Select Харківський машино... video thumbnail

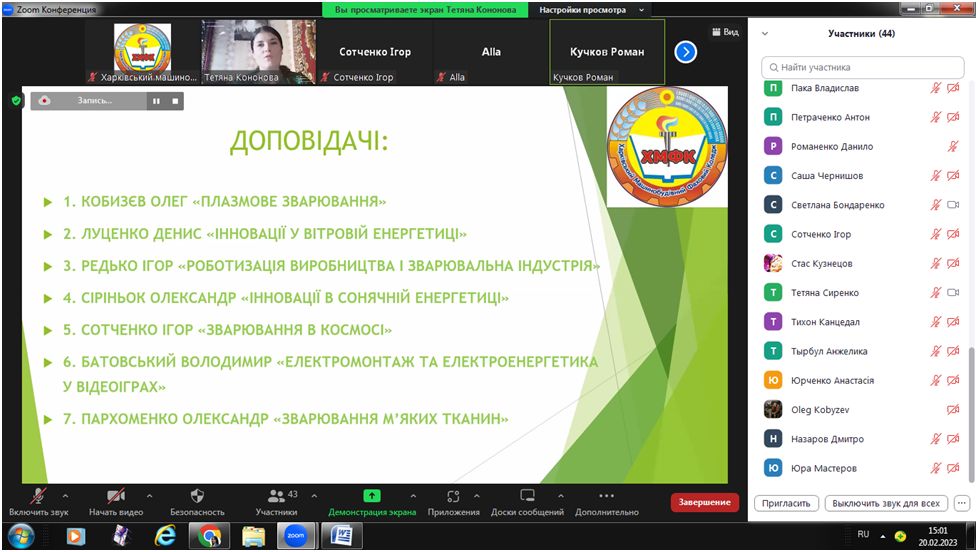click(142, 52)
